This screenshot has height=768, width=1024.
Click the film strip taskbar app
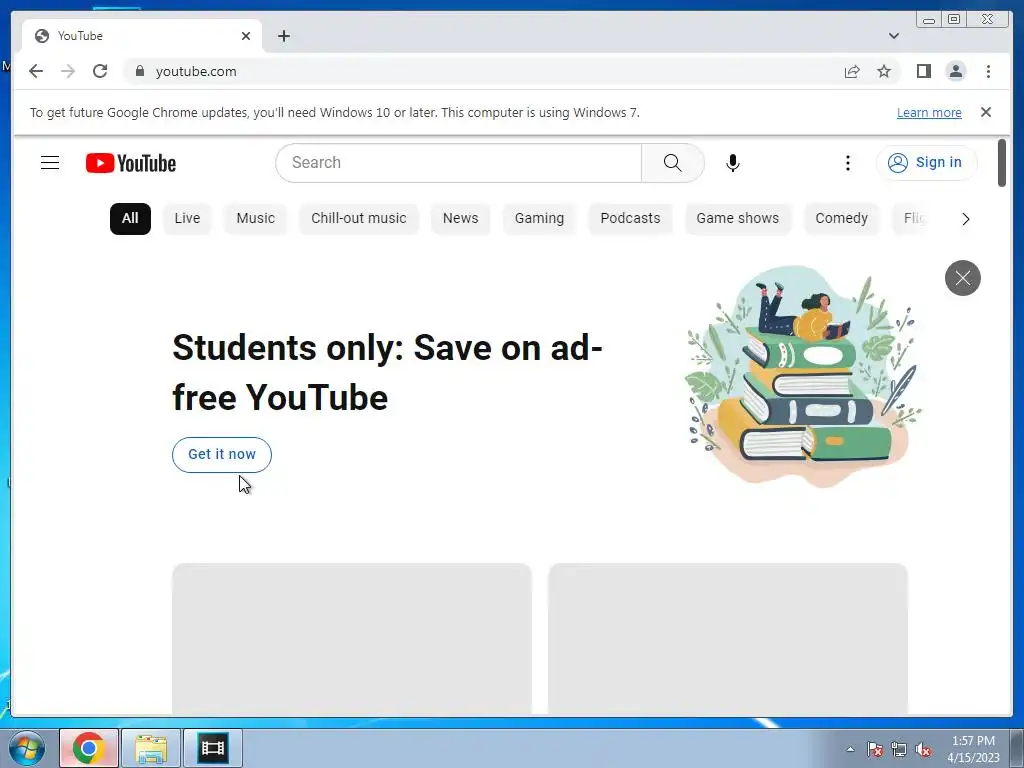click(x=213, y=748)
